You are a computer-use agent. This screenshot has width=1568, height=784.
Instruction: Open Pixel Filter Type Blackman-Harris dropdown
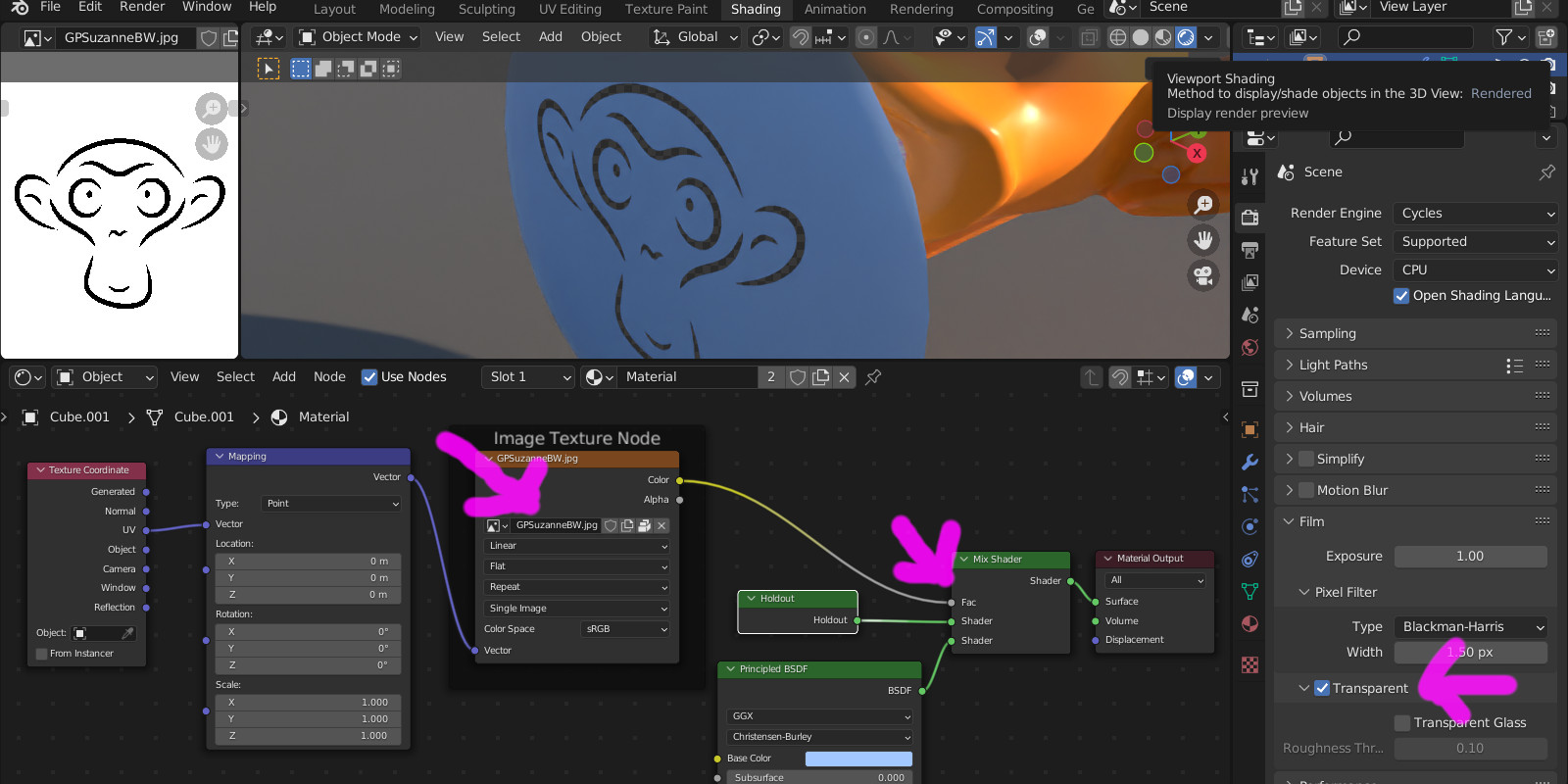tap(1471, 627)
